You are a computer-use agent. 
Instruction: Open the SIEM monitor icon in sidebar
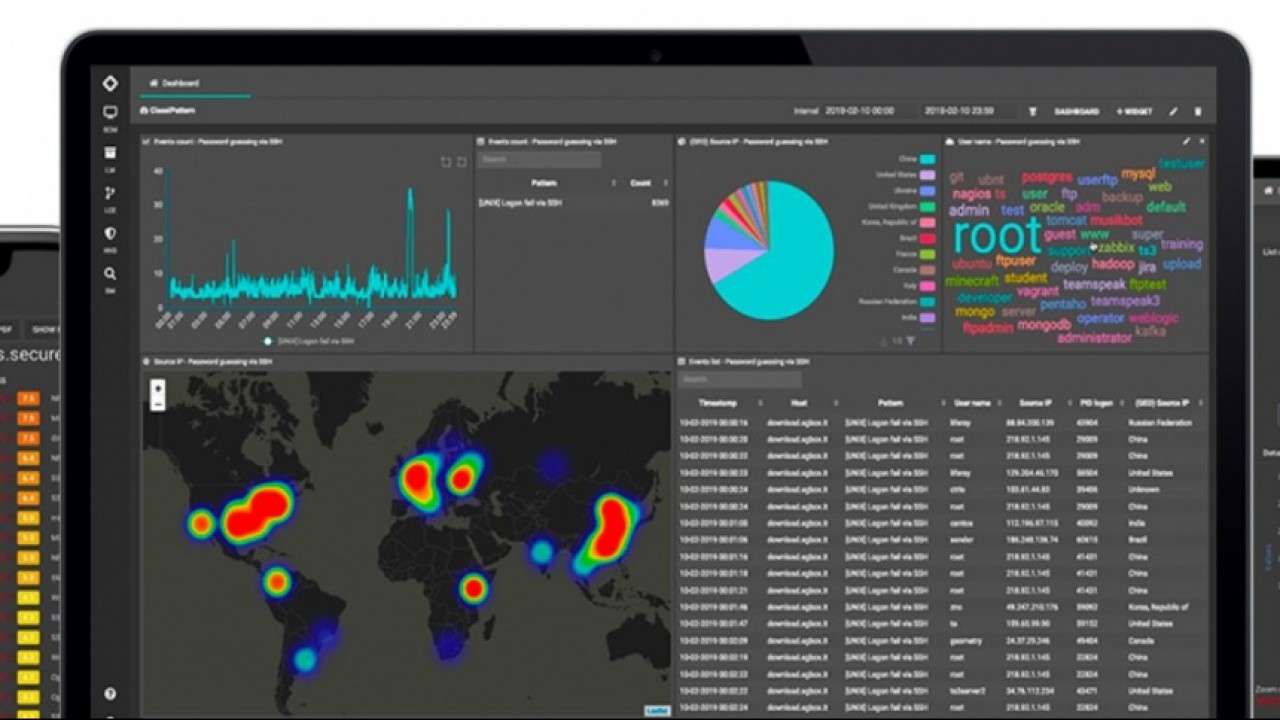pos(110,114)
